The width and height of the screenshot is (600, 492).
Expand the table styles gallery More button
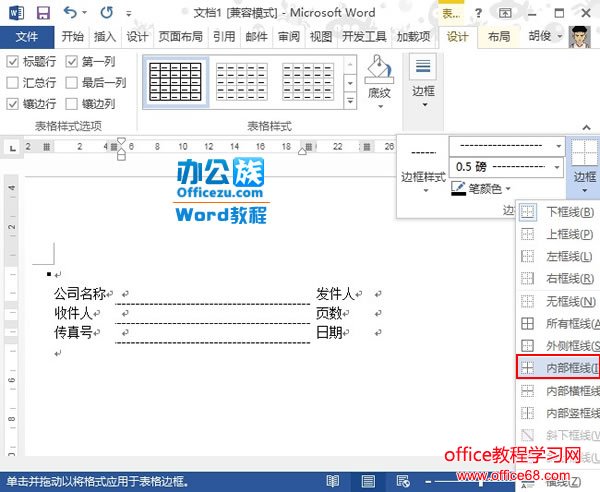pyautogui.click(x=350, y=101)
